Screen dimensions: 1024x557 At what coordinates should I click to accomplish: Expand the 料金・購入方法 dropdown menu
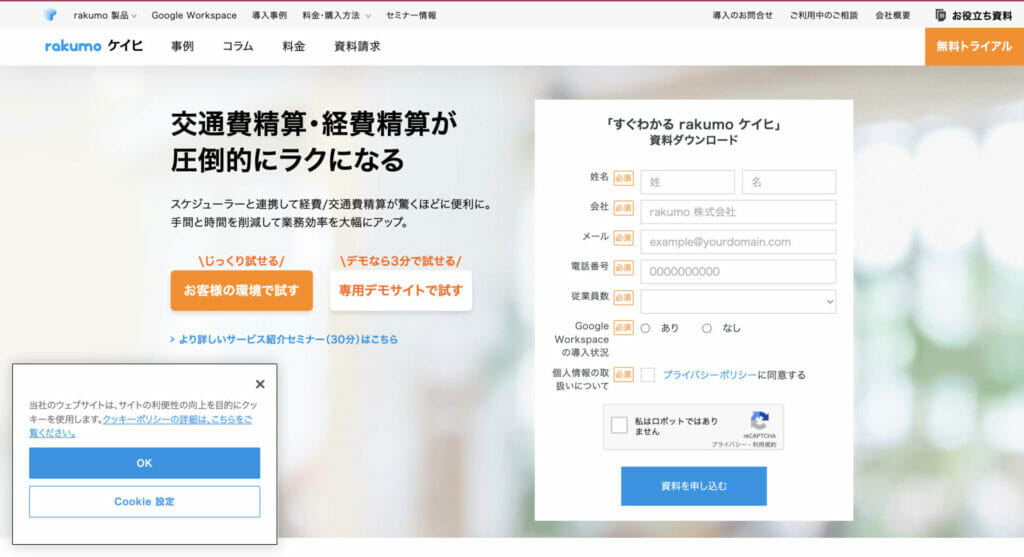[x=336, y=15]
